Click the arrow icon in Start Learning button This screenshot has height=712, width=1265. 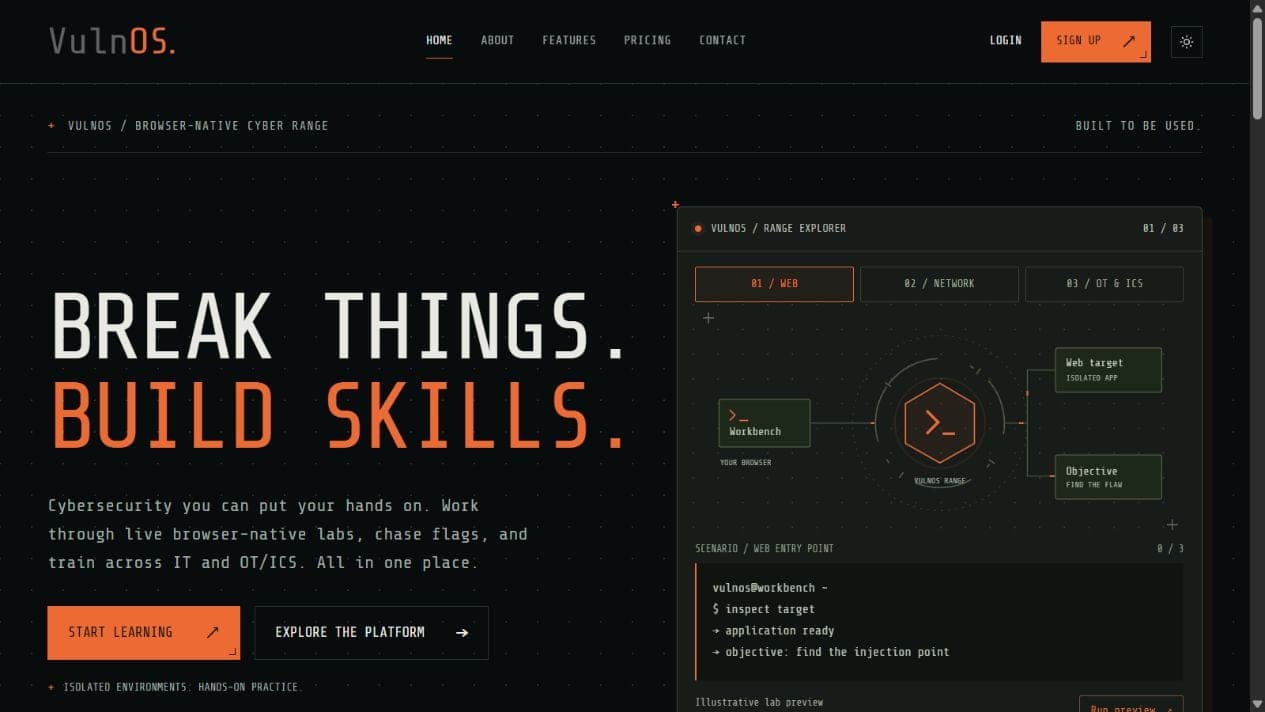(x=212, y=632)
